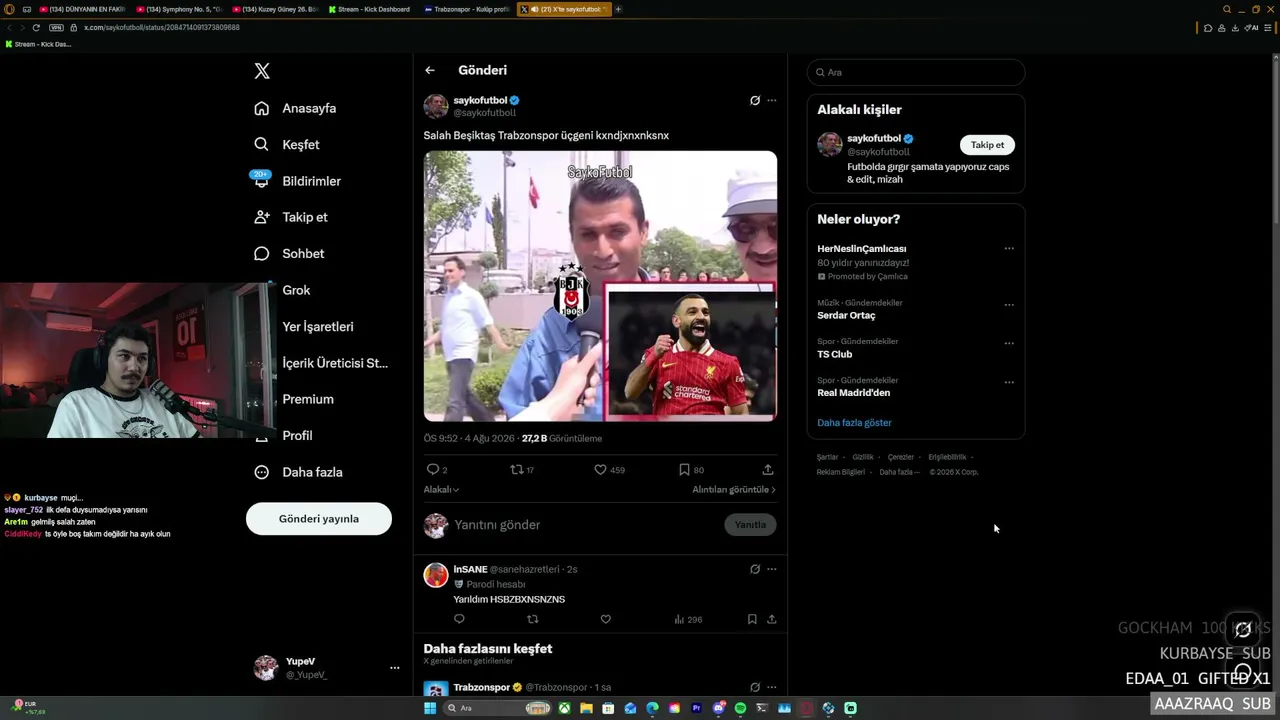
Task: Open more options on Trabzonspor post
Action: (771, 687)
